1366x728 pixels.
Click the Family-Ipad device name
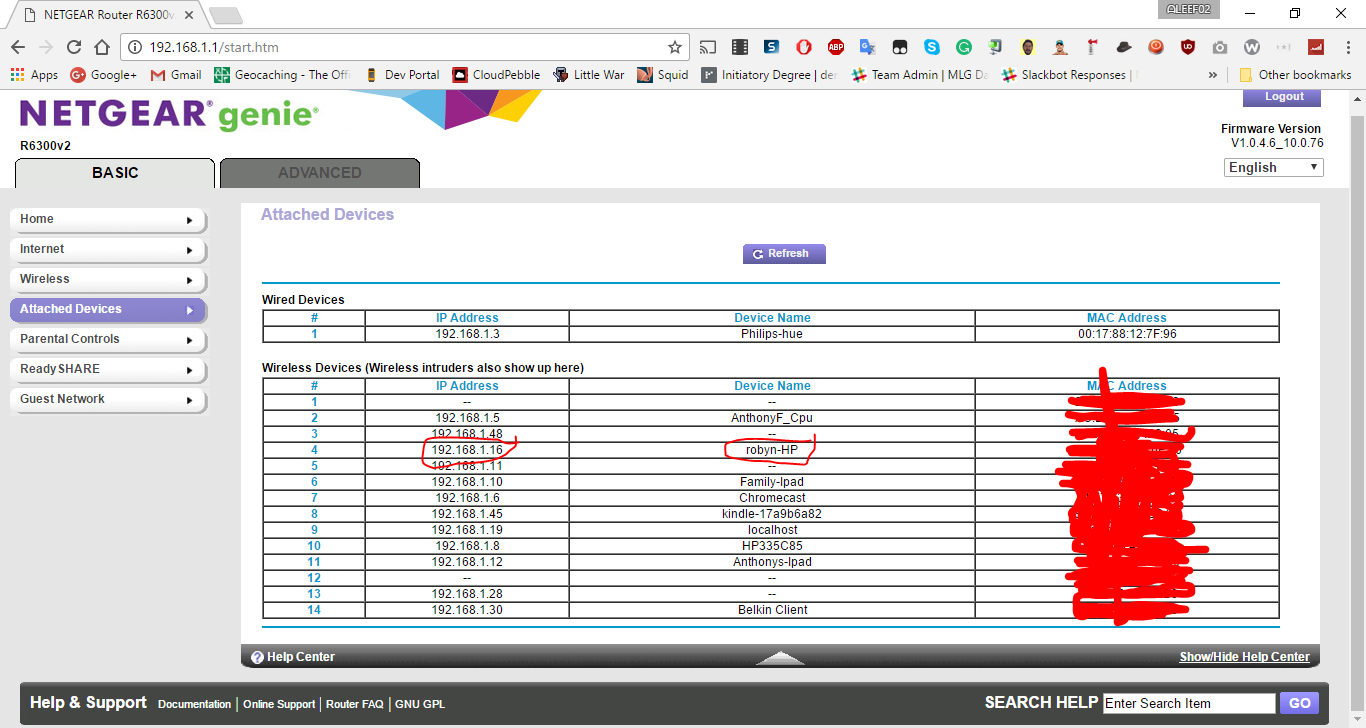[772, 482]
